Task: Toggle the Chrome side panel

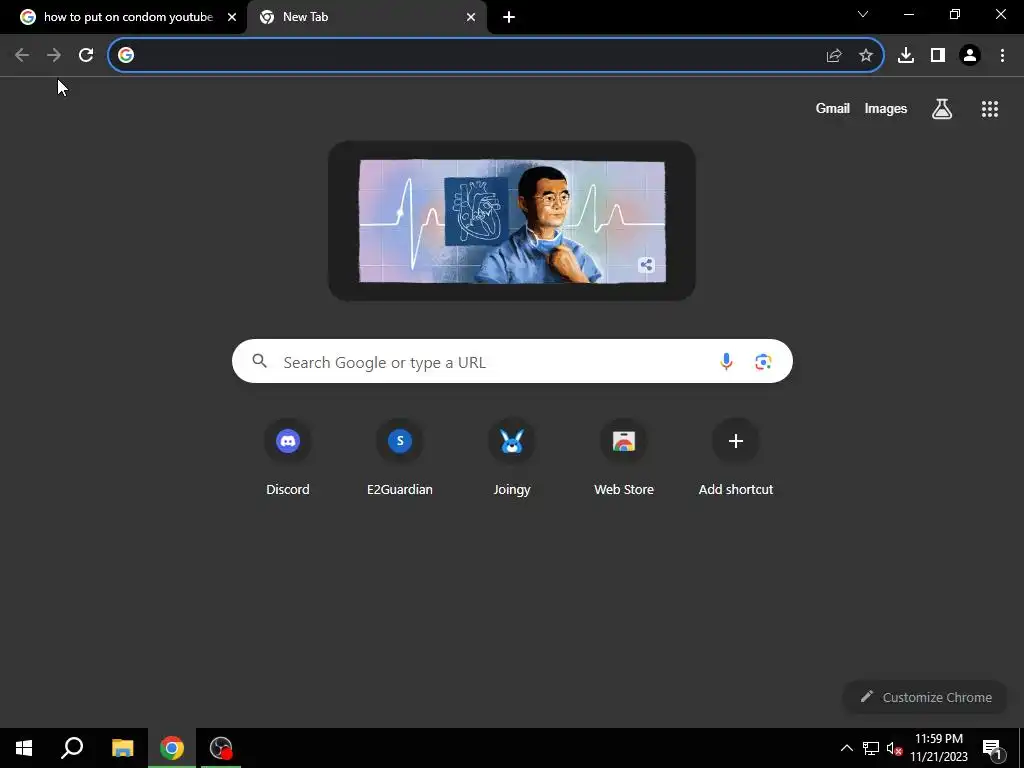Action: [938, 56]
